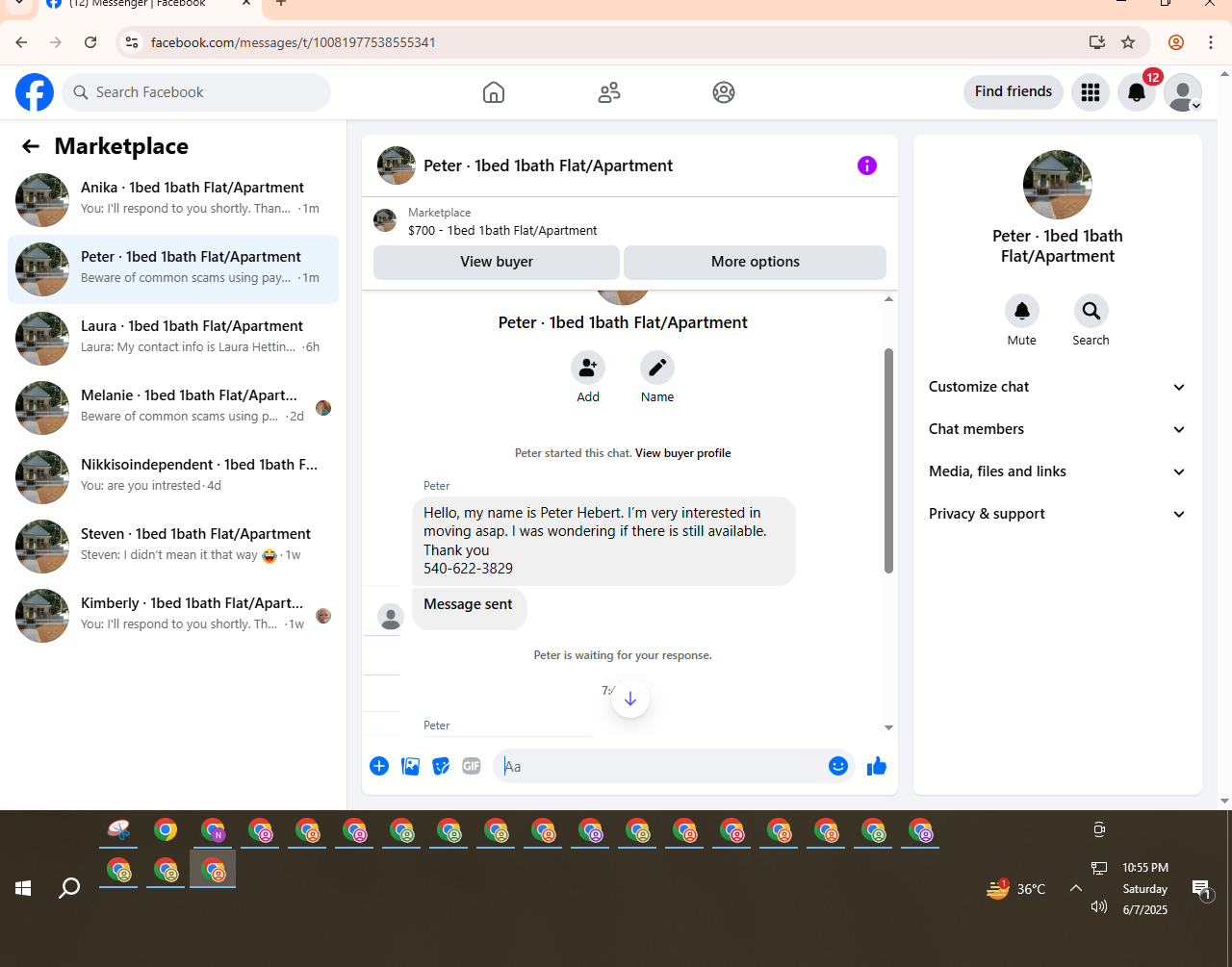Click the View buyer button
The image size is (1232, 967).
[497, 262]
